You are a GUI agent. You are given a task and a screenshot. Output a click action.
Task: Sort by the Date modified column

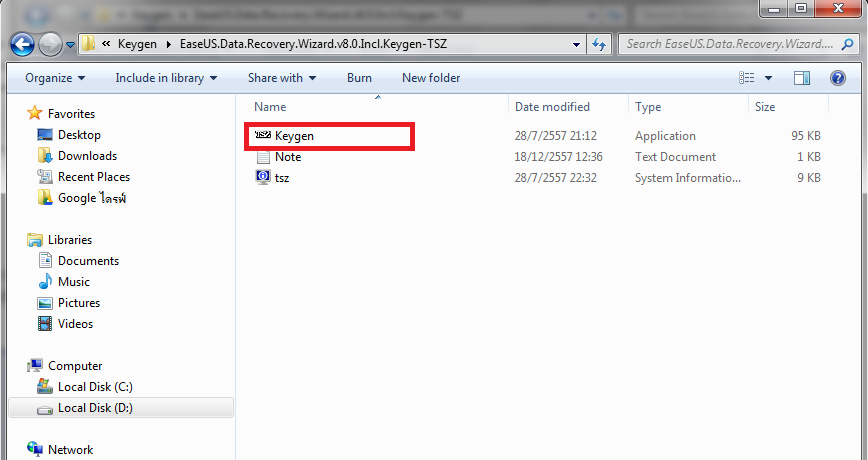[552, 107]
